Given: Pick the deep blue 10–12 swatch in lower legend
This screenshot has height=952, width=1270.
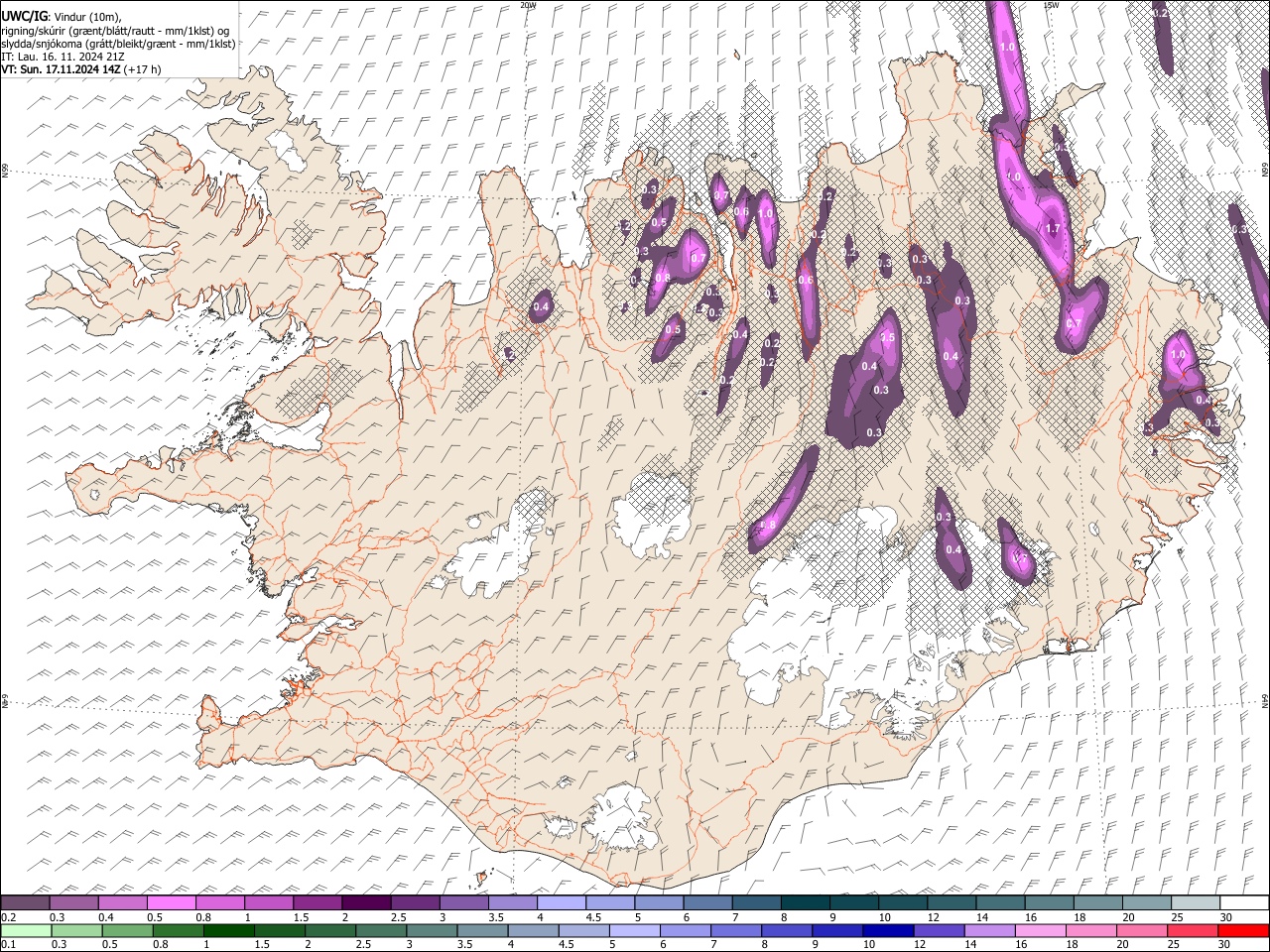Looking at the screenshot, I should tap(887, 930).
